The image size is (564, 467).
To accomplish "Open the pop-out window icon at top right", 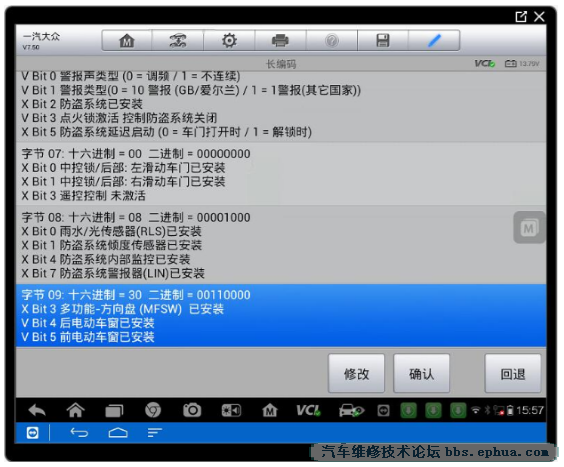I will (x=521, y=17).
